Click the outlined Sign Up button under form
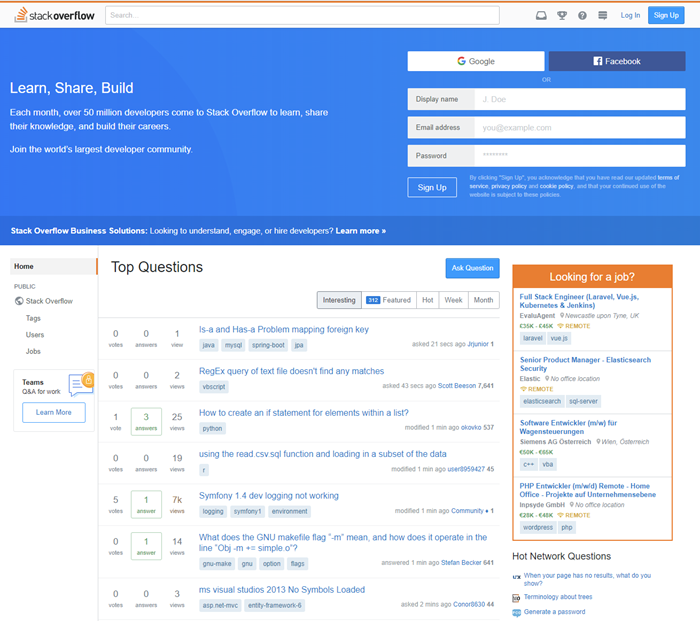 coord(432,188)
